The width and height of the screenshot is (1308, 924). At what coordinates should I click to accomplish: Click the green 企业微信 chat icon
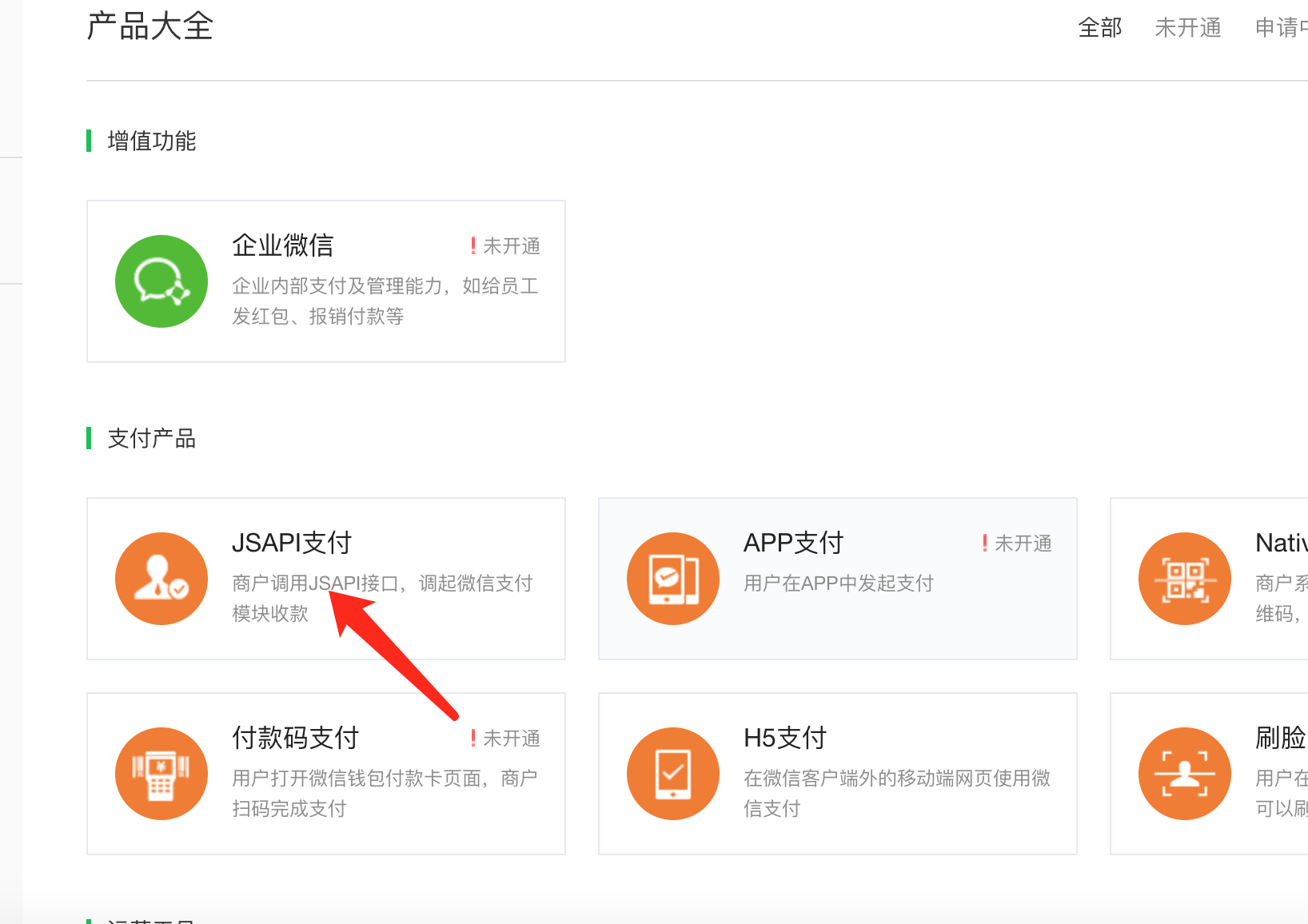[162, 281]
